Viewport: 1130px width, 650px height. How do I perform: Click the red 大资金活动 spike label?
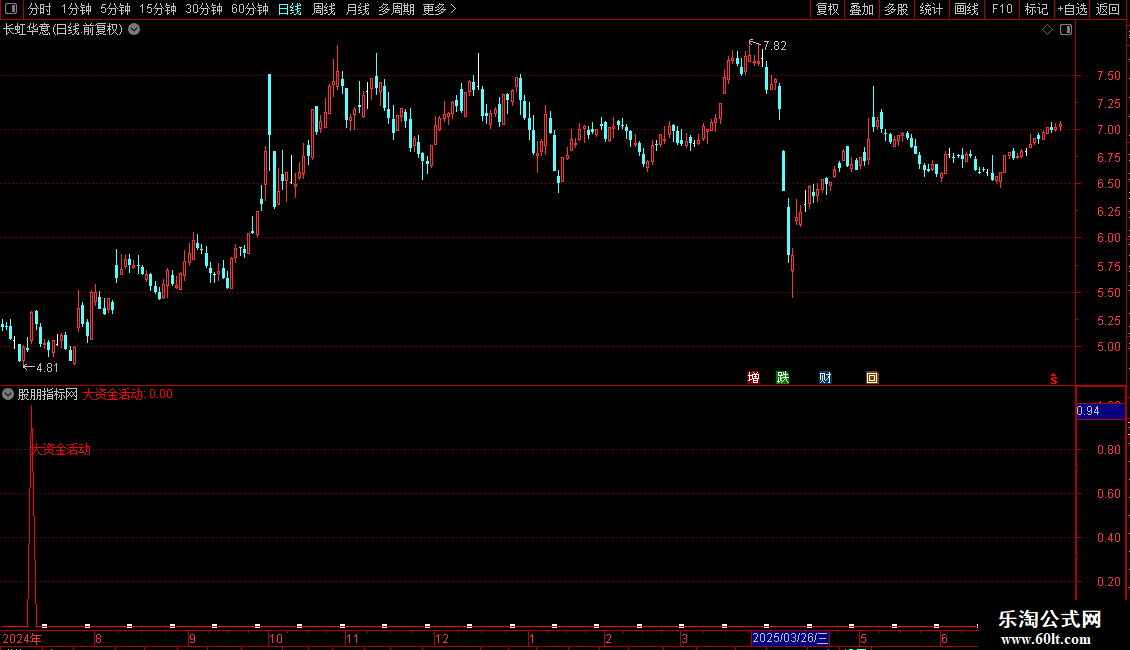coord(61,450)
